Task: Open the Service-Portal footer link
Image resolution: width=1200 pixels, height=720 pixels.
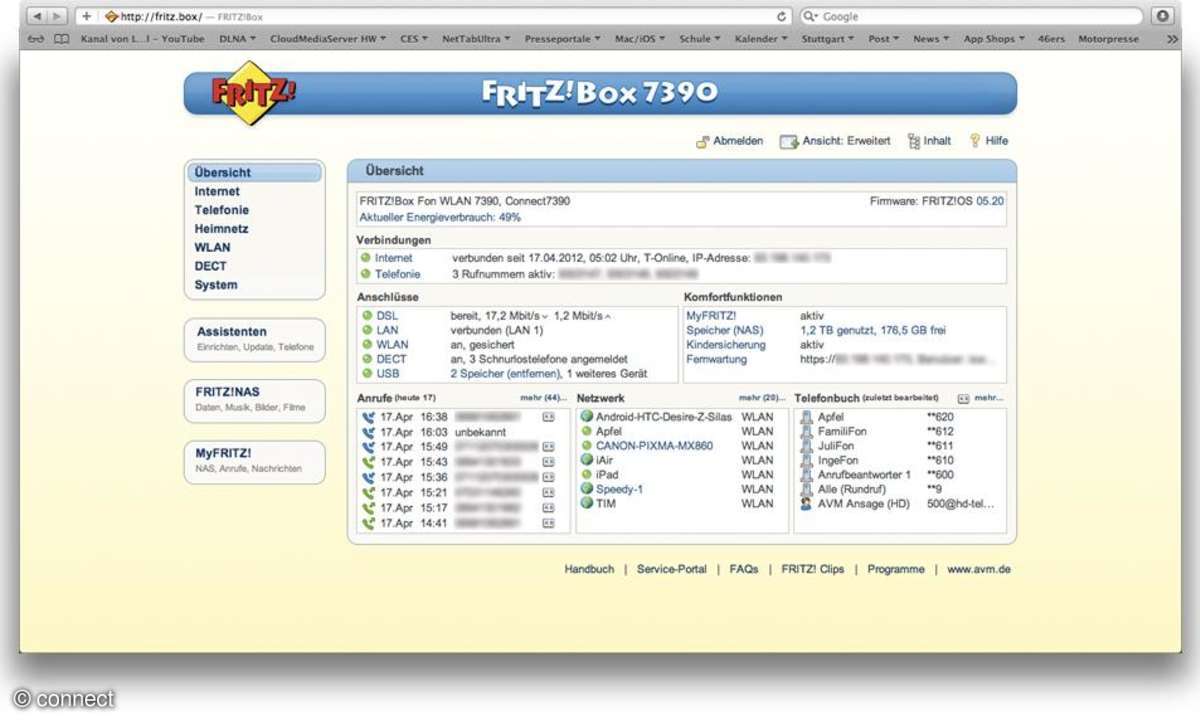Action: [x=672, y=569]
